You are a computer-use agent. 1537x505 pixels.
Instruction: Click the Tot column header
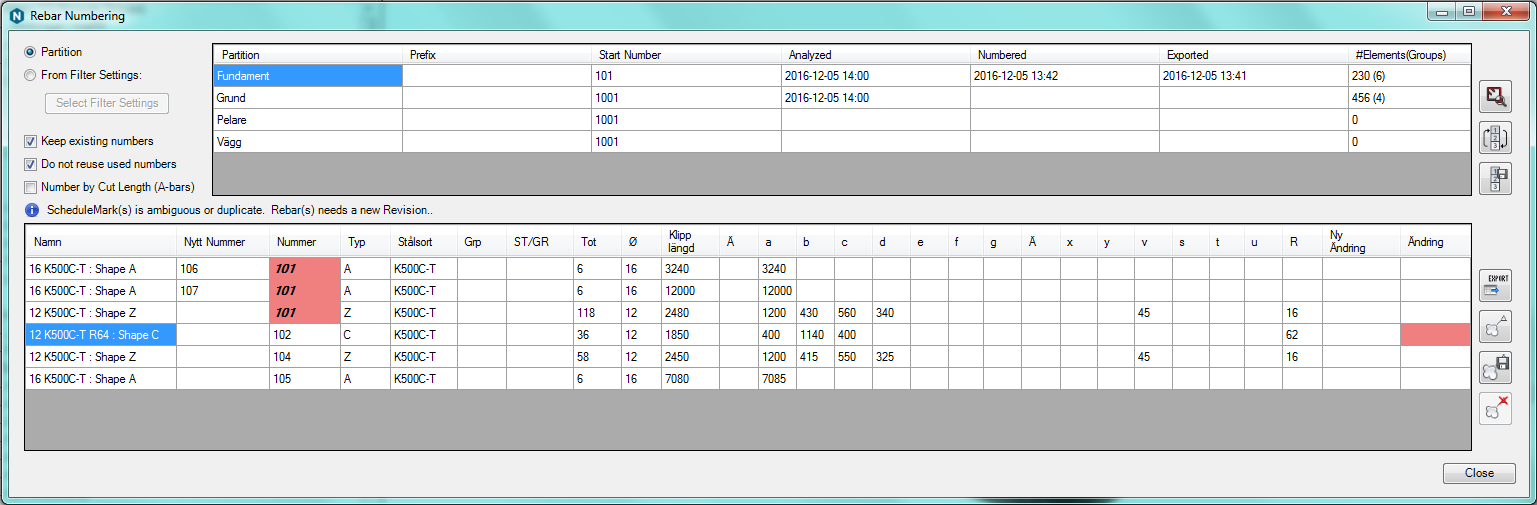598,242
